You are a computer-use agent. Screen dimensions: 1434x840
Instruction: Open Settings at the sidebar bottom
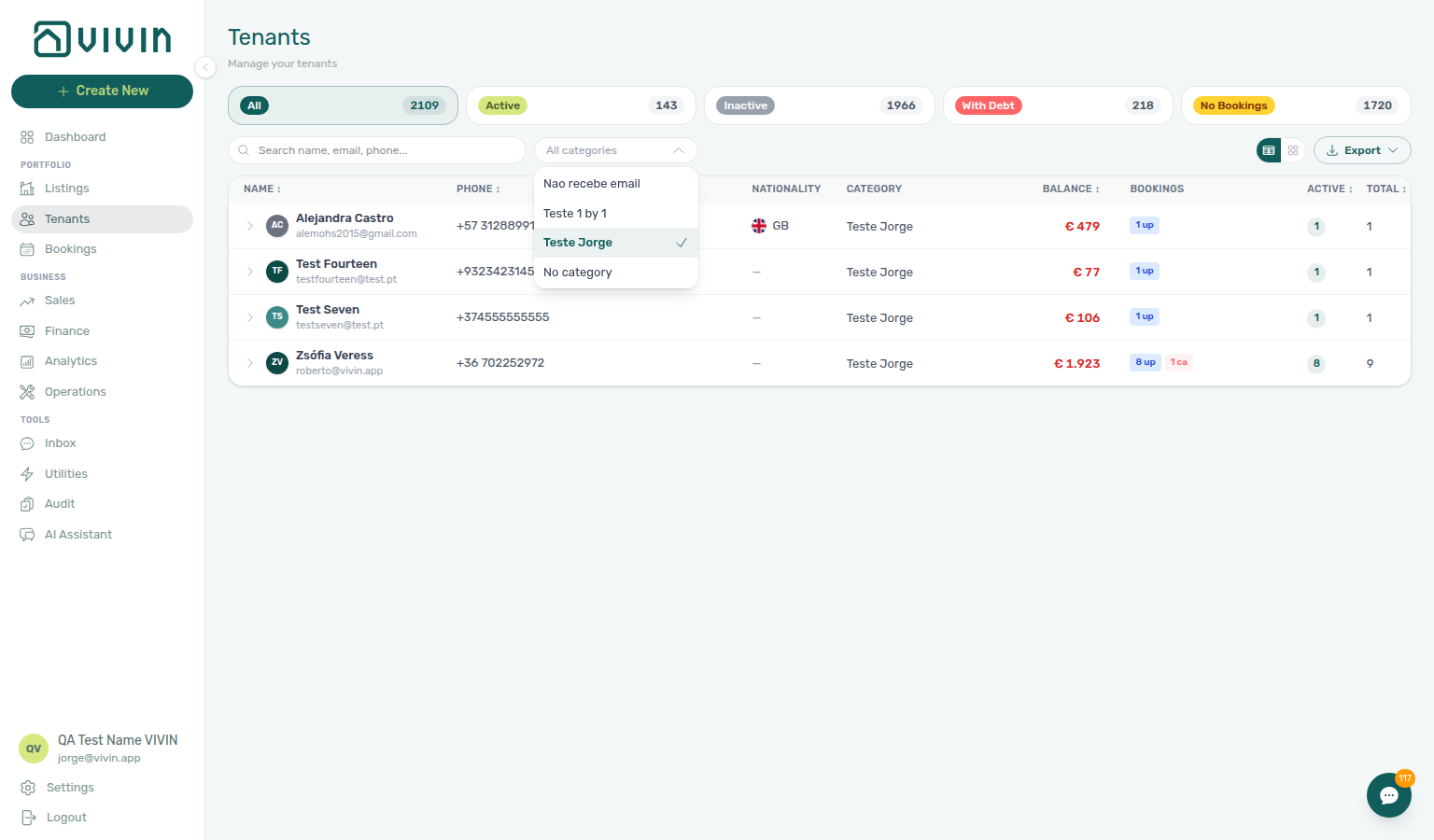tap(102, 788)
